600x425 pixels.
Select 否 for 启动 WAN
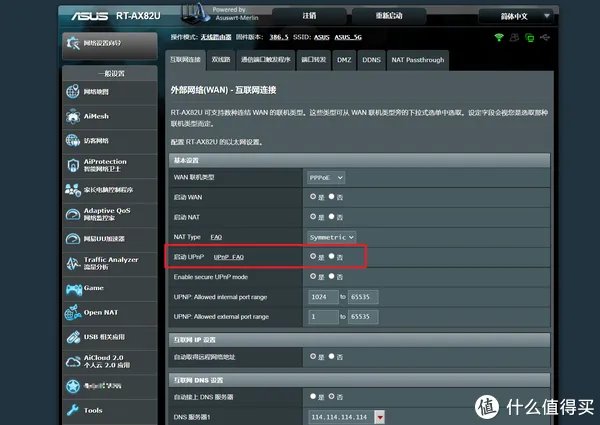(331, 196)
